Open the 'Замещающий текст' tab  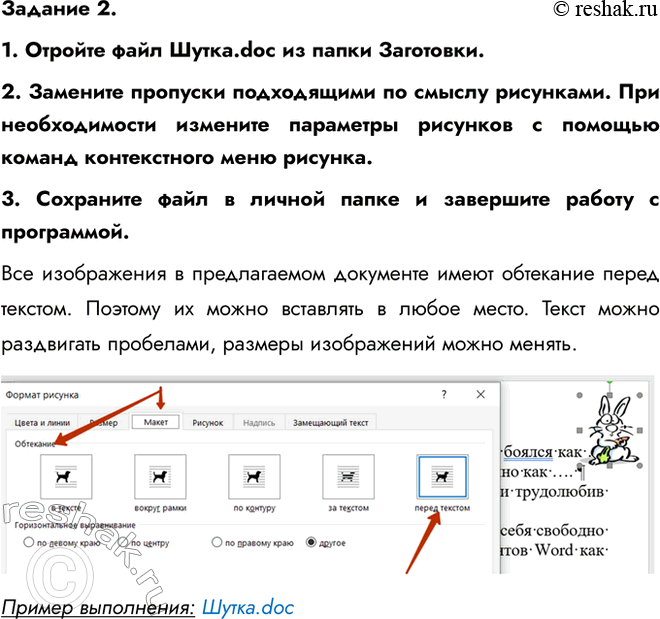(x=330, y=423)
